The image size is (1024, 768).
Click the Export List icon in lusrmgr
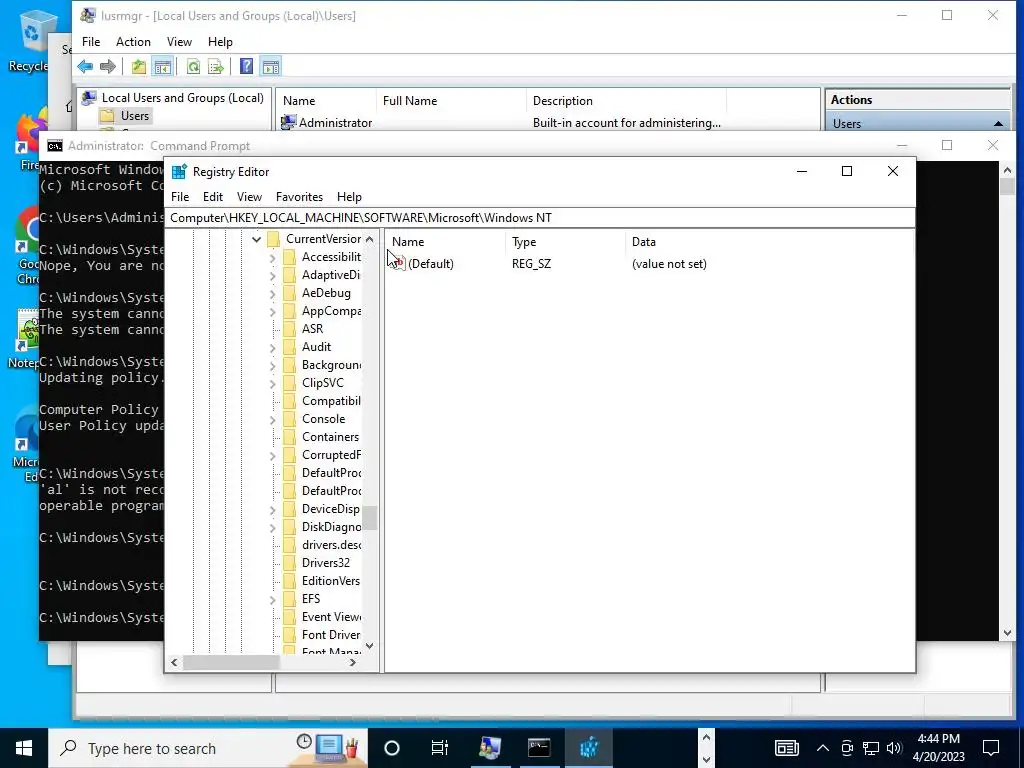click(216, 66)
